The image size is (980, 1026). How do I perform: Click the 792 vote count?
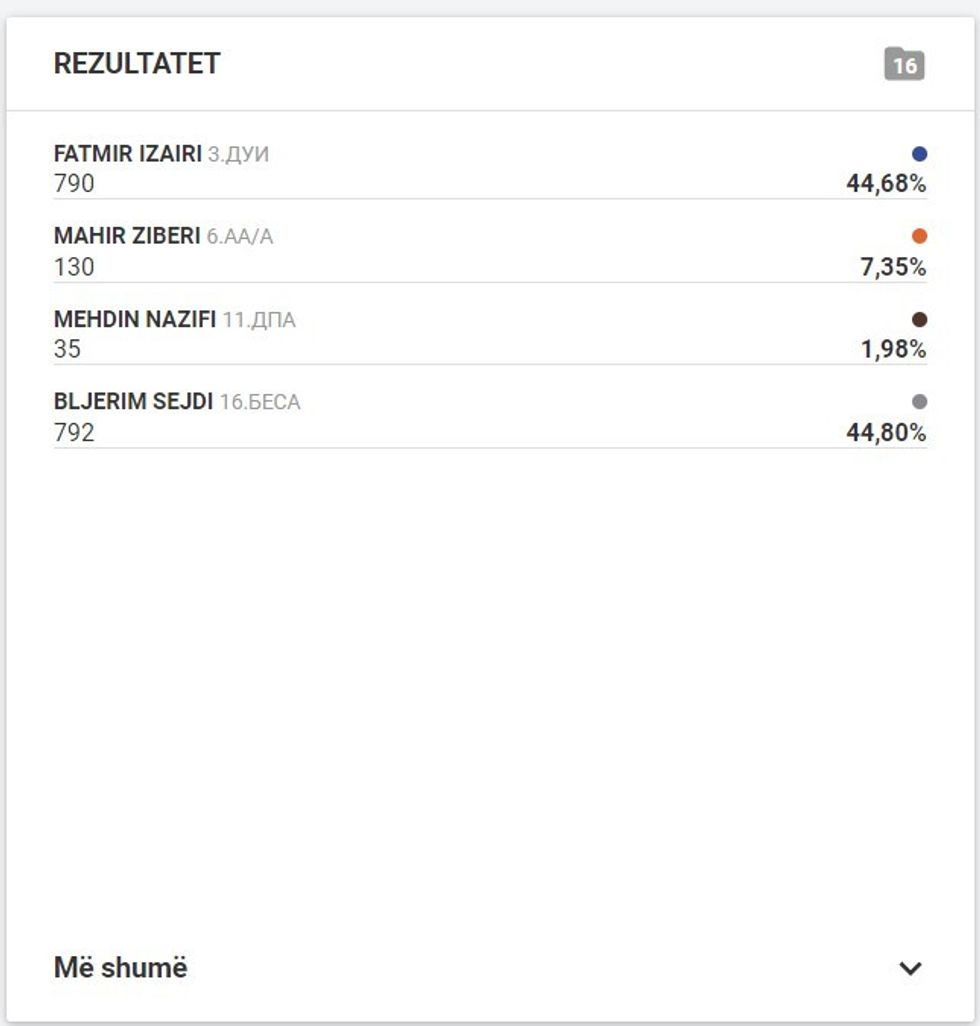pyautogui.click(x=74, y=433)
